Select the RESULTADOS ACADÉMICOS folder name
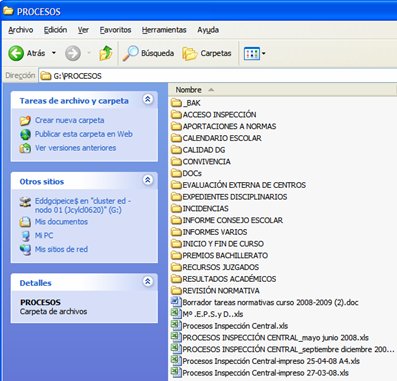 click(229, 279)
